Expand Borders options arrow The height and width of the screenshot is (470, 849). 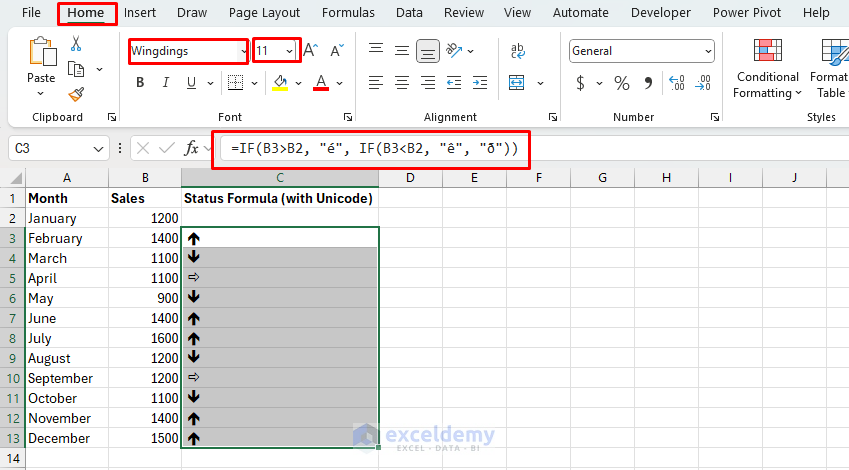coord(254,83)
